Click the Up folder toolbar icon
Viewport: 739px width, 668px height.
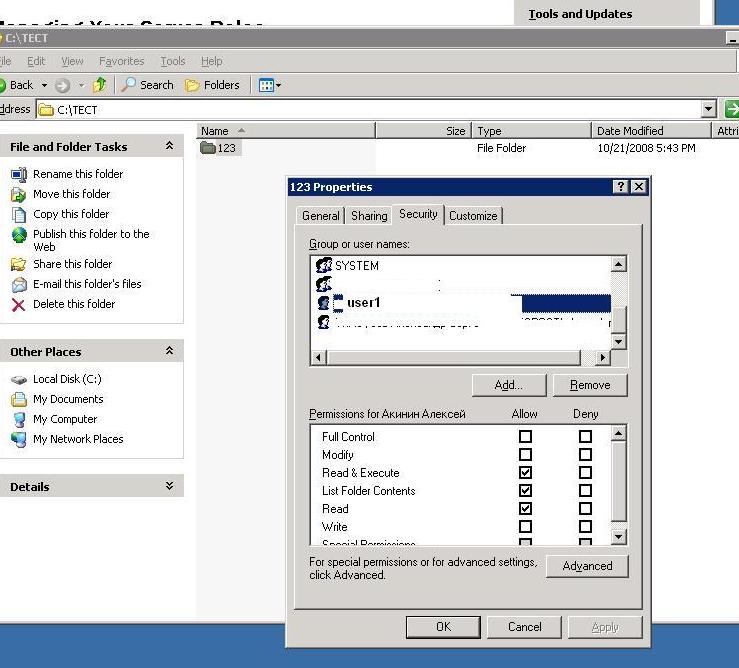click(99, 85)
